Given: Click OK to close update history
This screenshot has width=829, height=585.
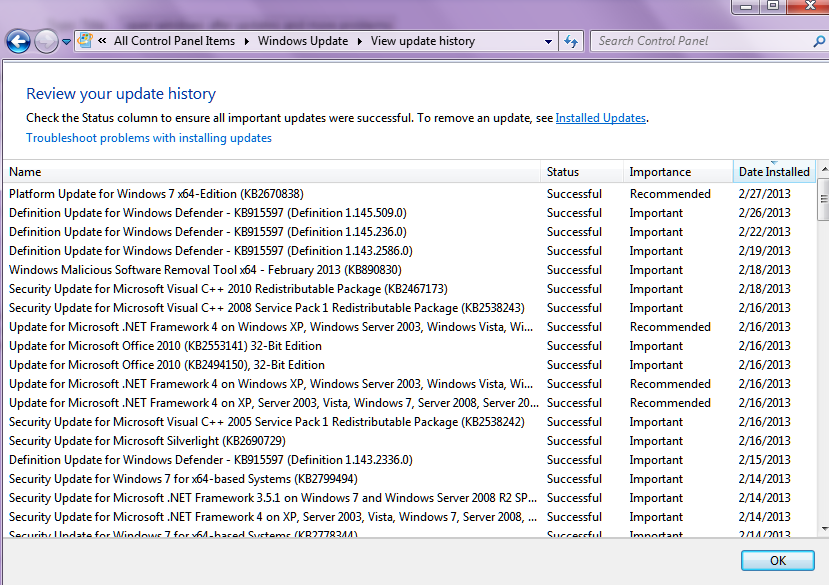Looking at the screenshot, I should 778,561.
